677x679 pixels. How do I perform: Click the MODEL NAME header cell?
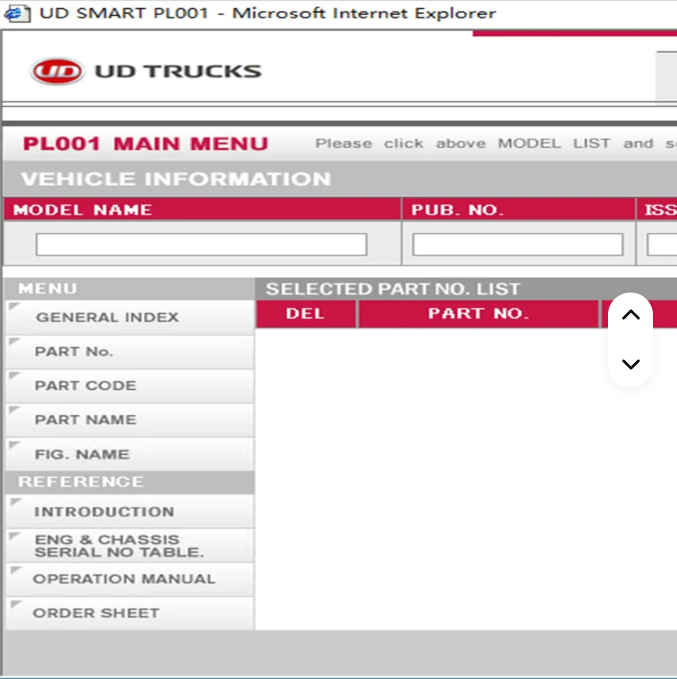click(202, 210)
